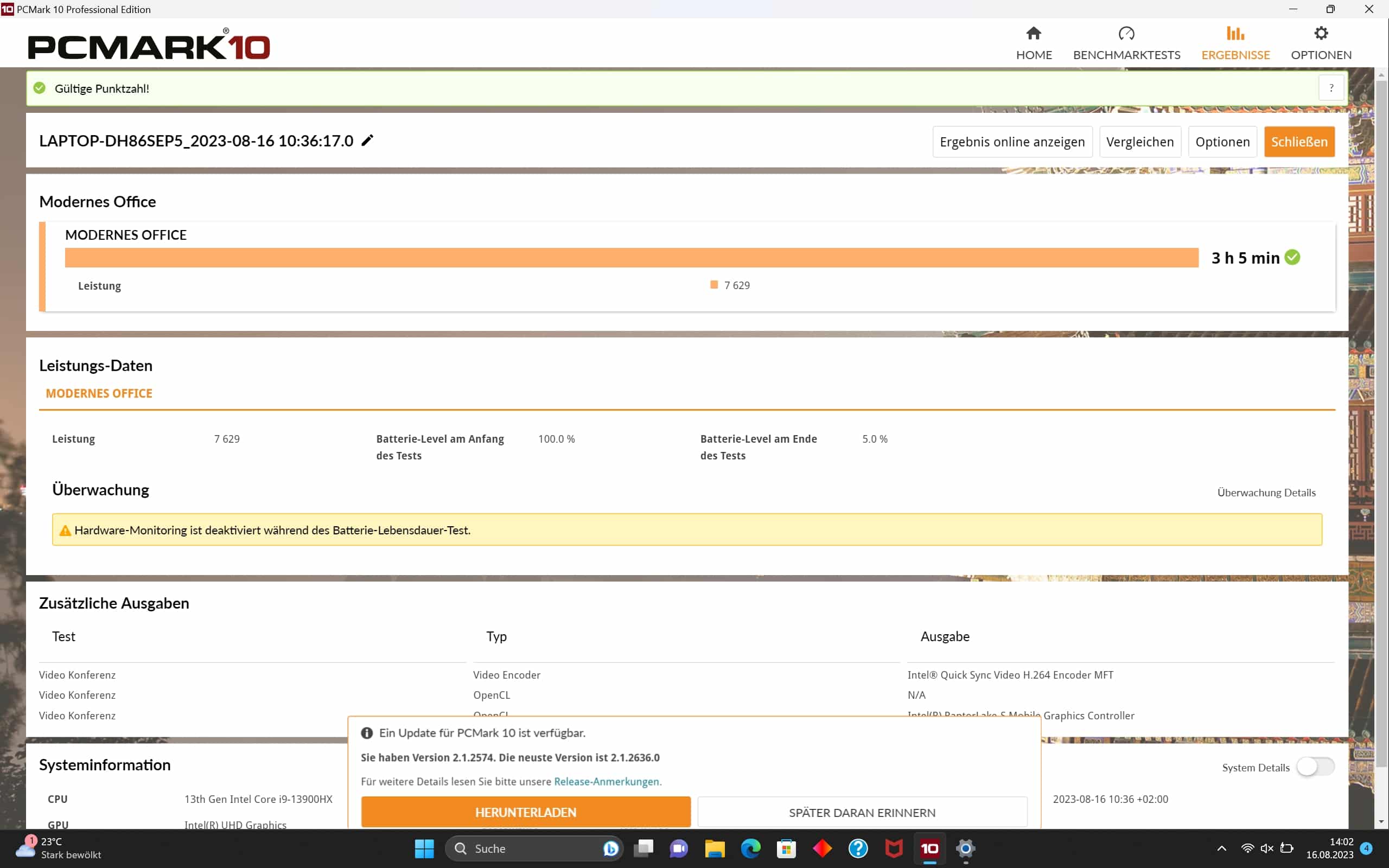The width and height of the screenshot is (1389, 868).
Task: Click the Herunterladen button
Action: (525, 812)
